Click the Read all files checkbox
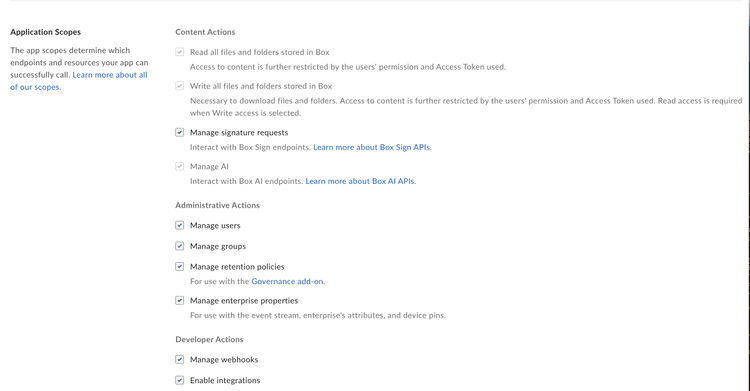Screen dimensions: 750x391 click(x=179, y=52)
